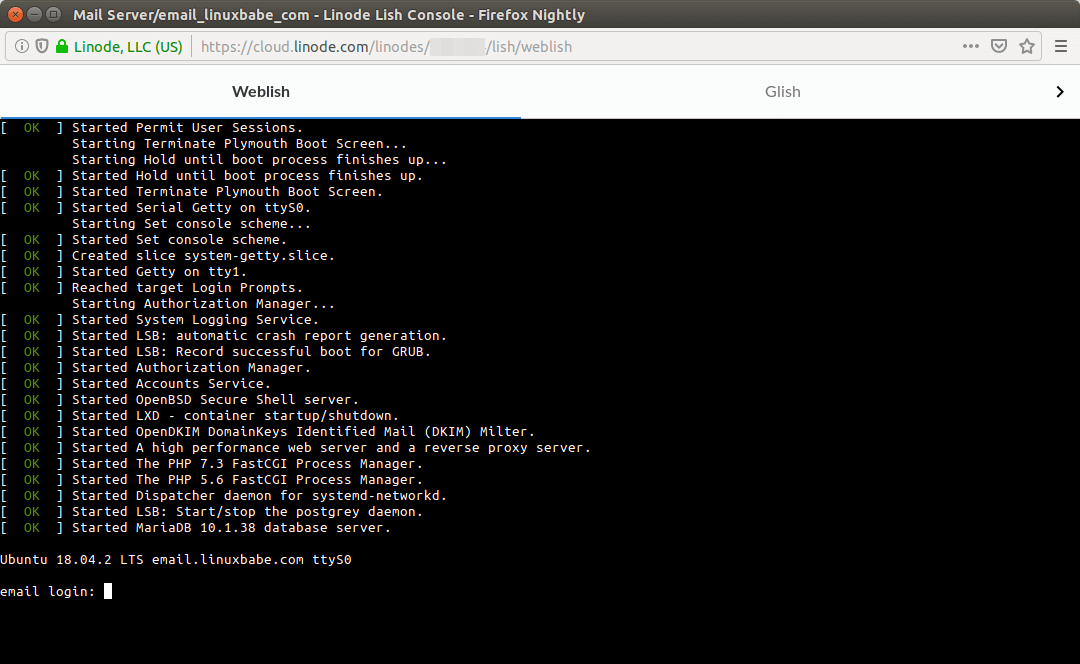Click the green padlock security icon

click(61, 46)
